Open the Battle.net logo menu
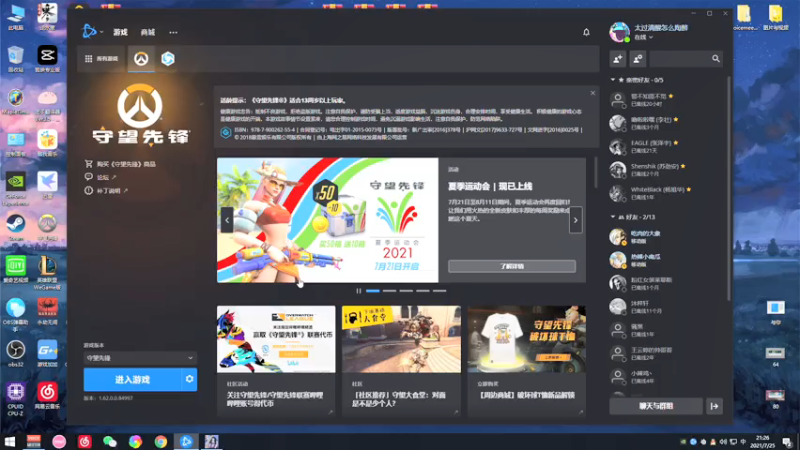800x450 pixels. (x=92, y=32)
